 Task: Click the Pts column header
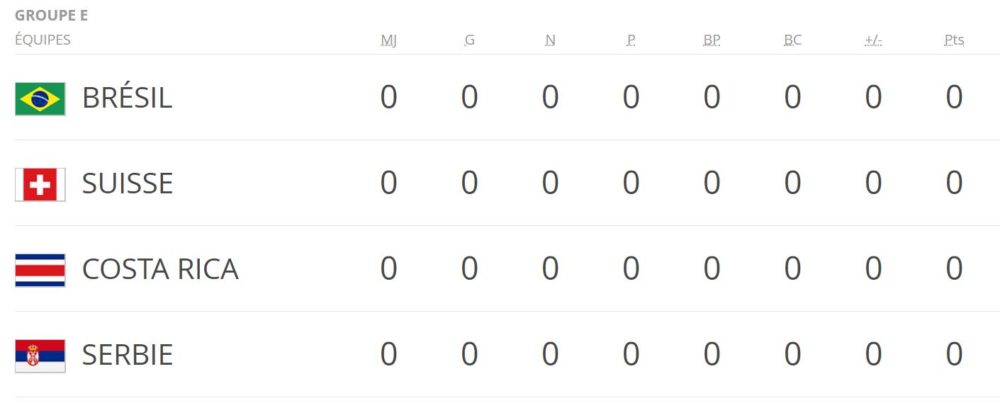pos(954,40)
